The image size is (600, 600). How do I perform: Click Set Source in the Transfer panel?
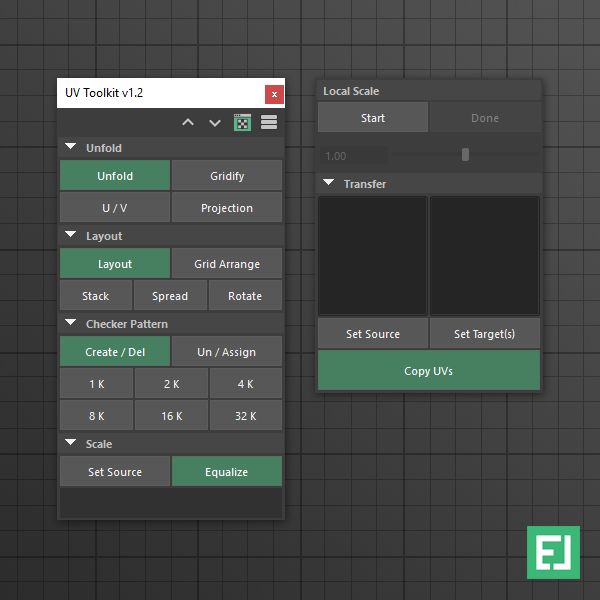coord(373,333)
